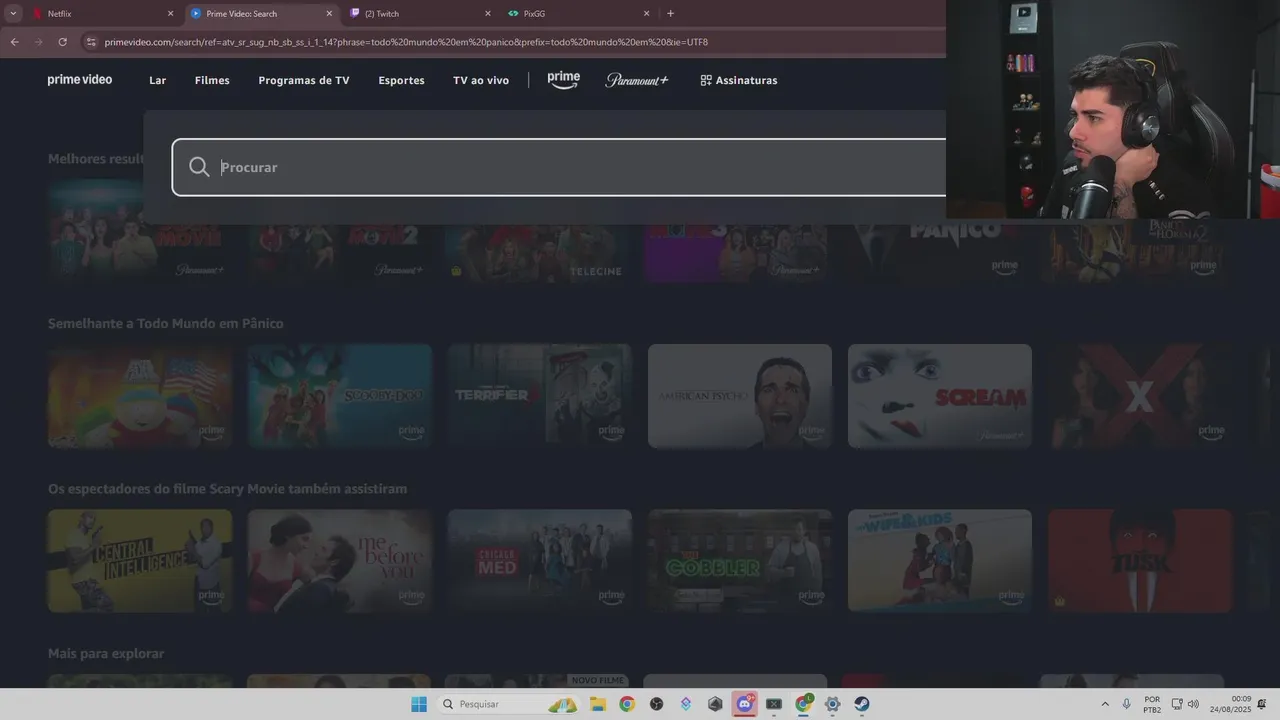Reload the page with the refresh icon
The height and width of the screenshot is (720, 1280).
point(62,42)
